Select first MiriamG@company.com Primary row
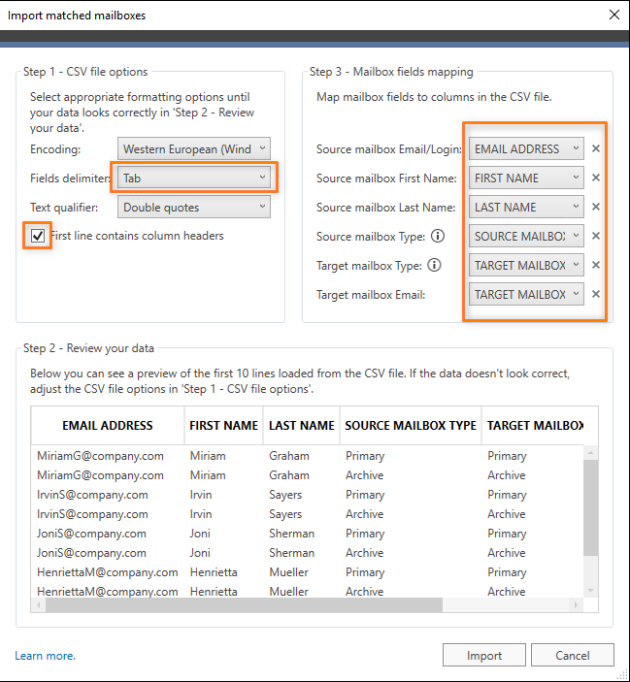Screen dimensions: 630x682 [307, 456]
